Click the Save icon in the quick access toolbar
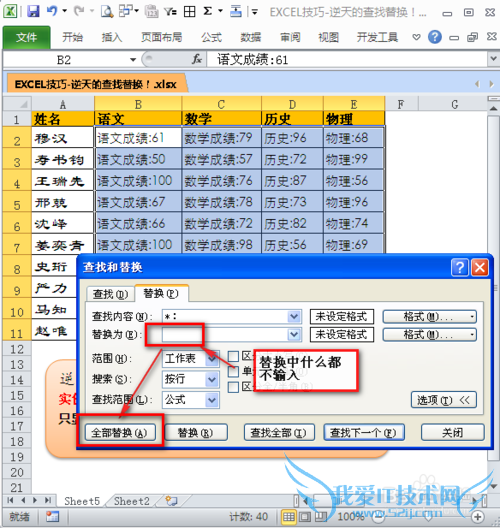The image size is (500, 528). [x=33, y=12]
